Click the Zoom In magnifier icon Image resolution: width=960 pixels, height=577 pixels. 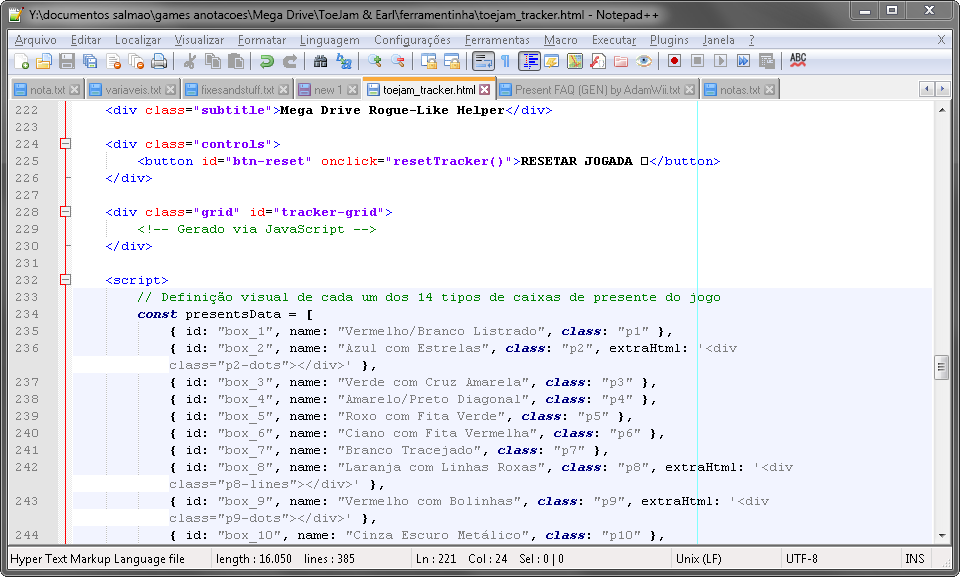375,61
